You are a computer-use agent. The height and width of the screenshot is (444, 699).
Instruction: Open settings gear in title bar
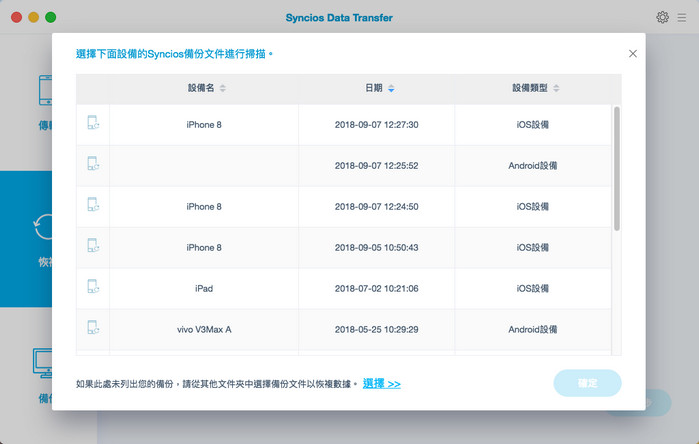tap(662, 17)
